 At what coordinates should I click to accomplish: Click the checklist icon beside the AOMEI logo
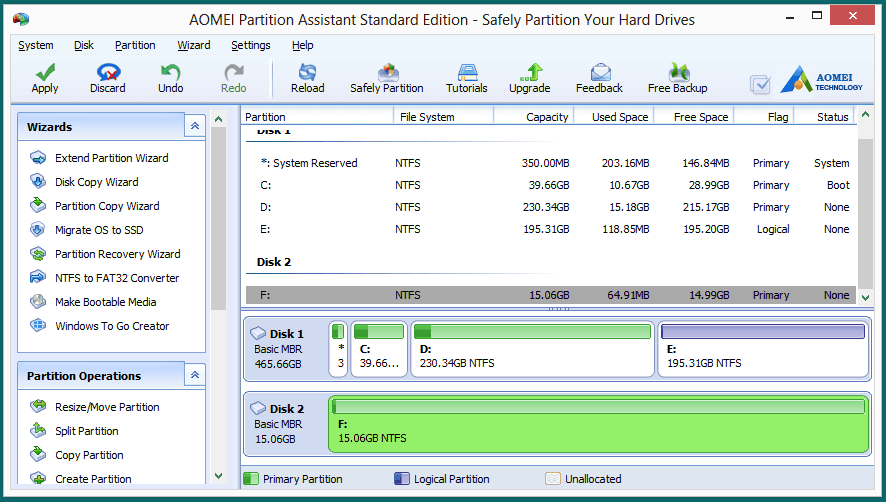pos(760,84)
